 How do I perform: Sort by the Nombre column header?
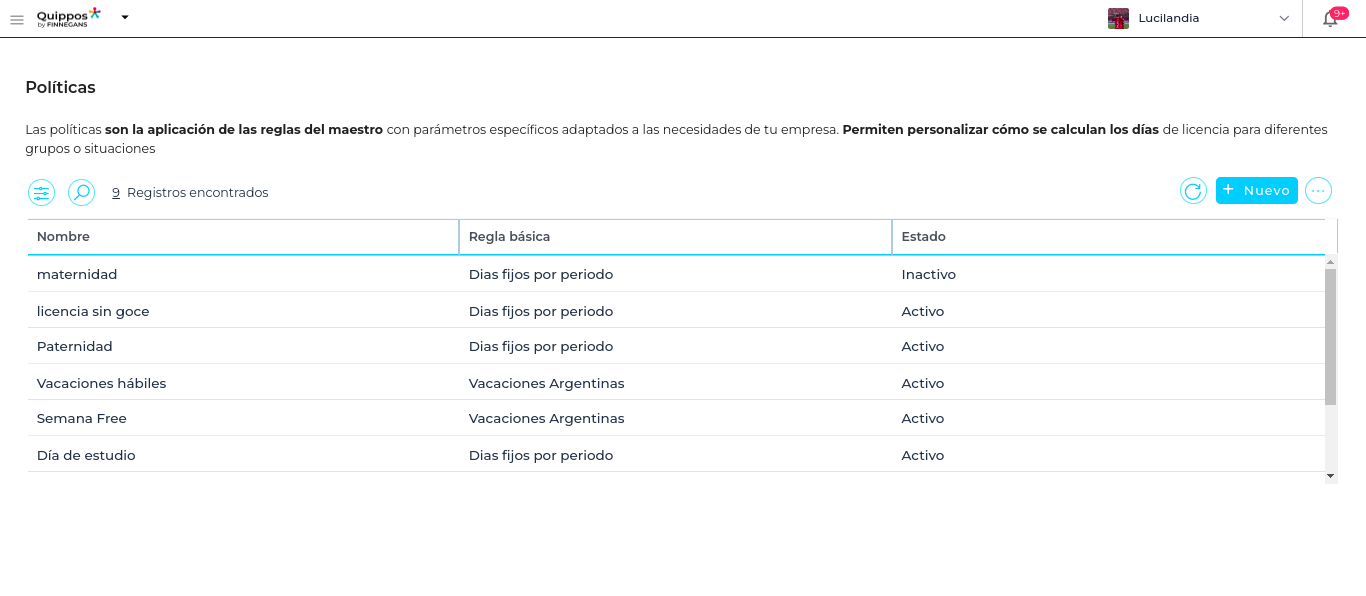coord(63,237)
